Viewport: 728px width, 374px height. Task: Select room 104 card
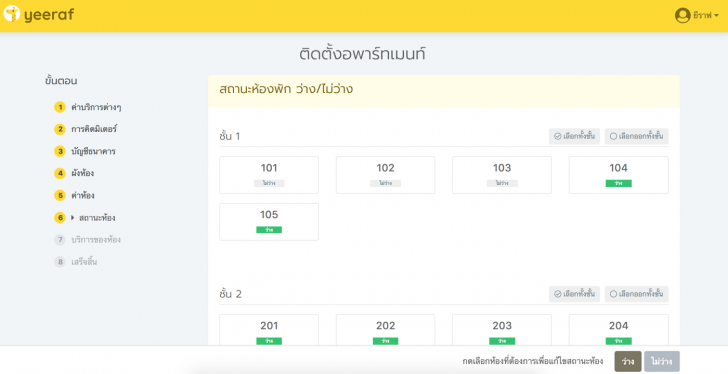pos(618,175)
